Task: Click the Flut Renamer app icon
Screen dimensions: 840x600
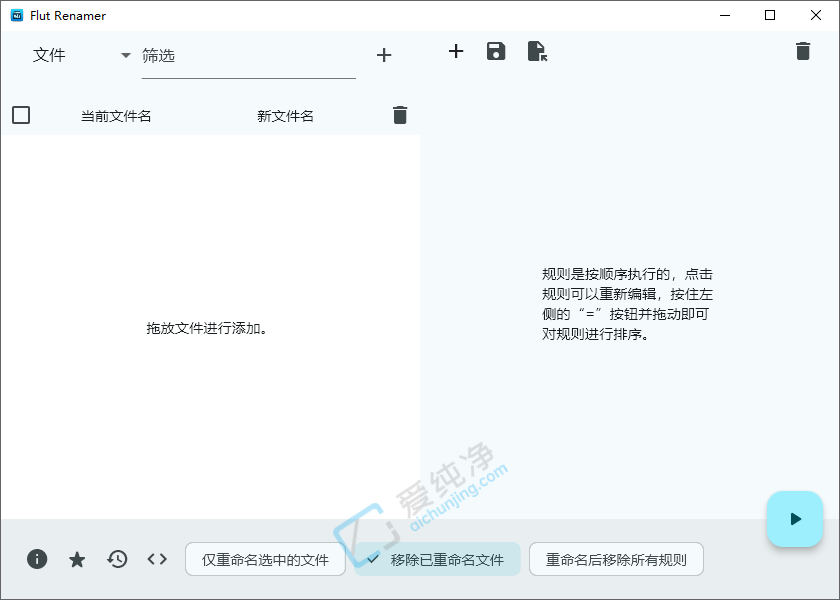Action: tap(17, 16)
